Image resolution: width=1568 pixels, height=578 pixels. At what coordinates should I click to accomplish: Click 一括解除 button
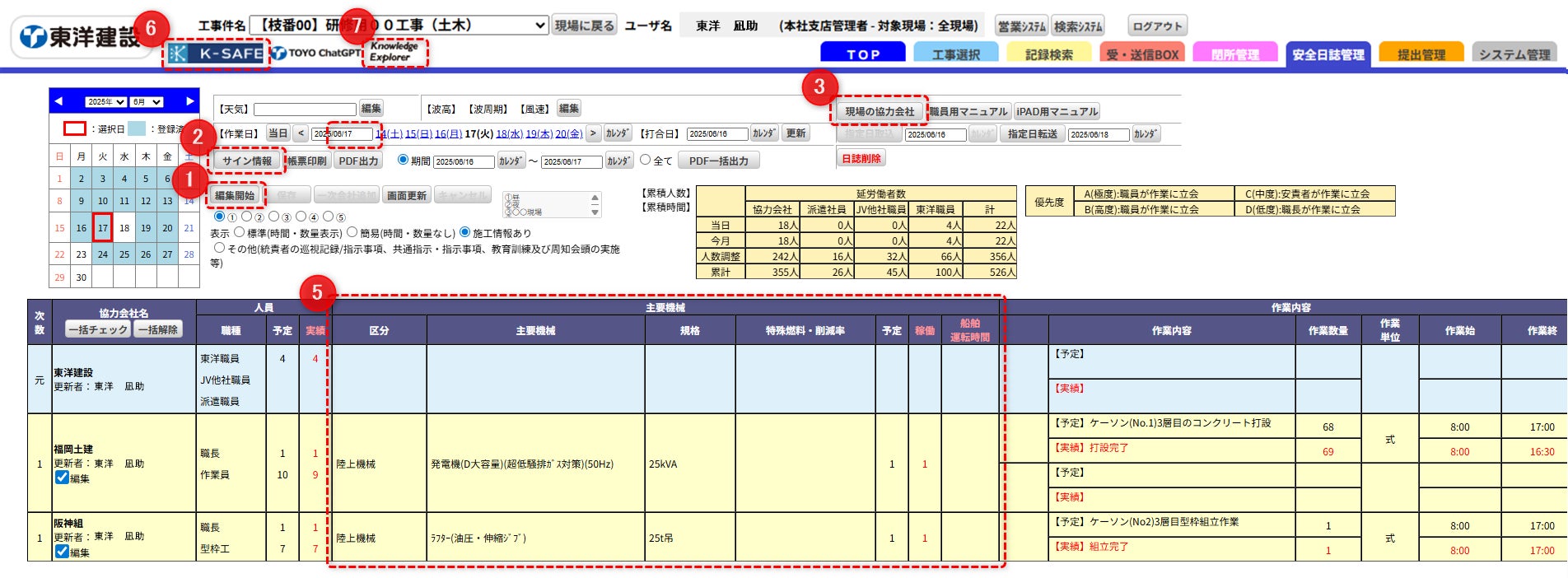coord(157,329)
